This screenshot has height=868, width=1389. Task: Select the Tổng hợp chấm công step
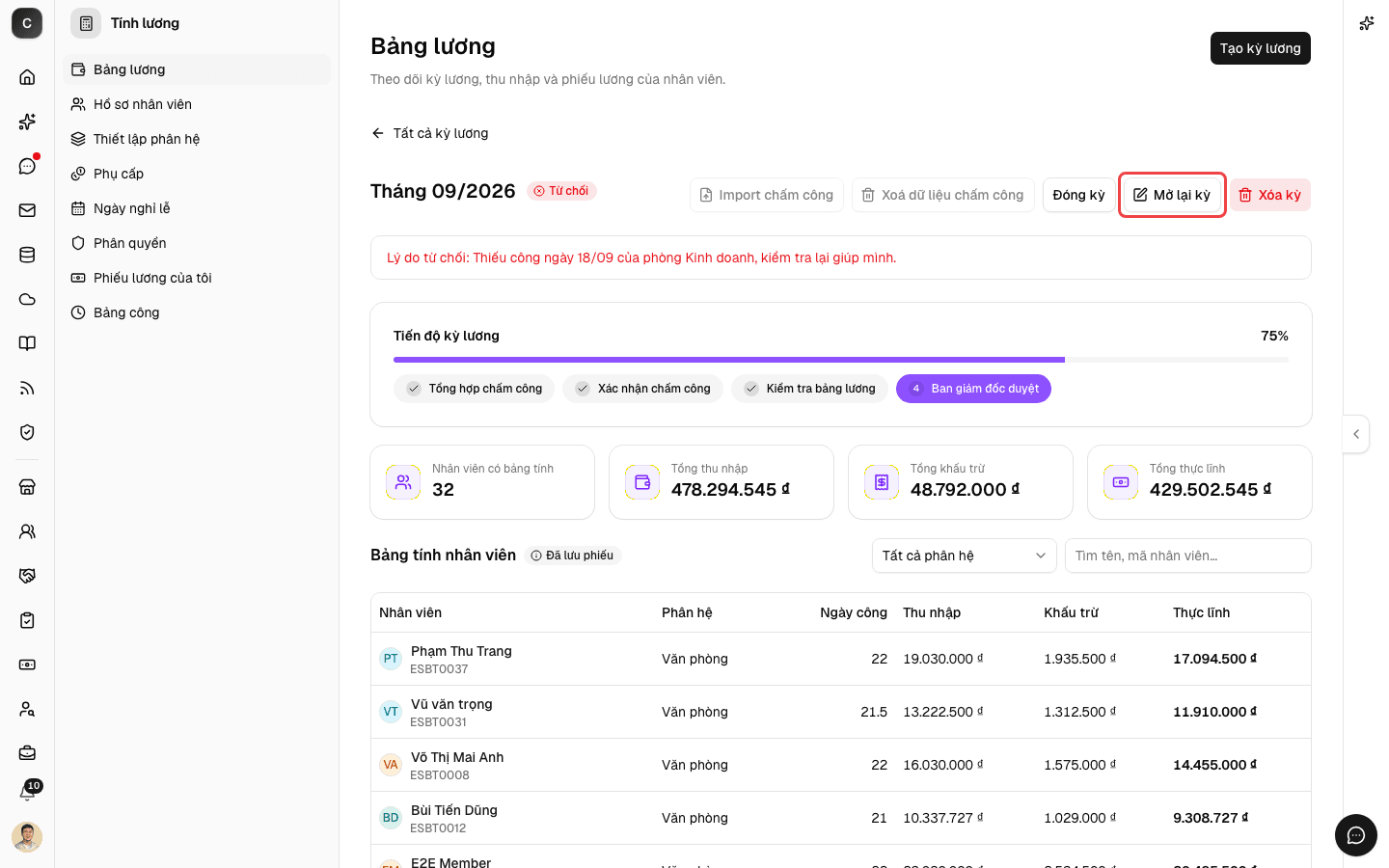[474, 389]
